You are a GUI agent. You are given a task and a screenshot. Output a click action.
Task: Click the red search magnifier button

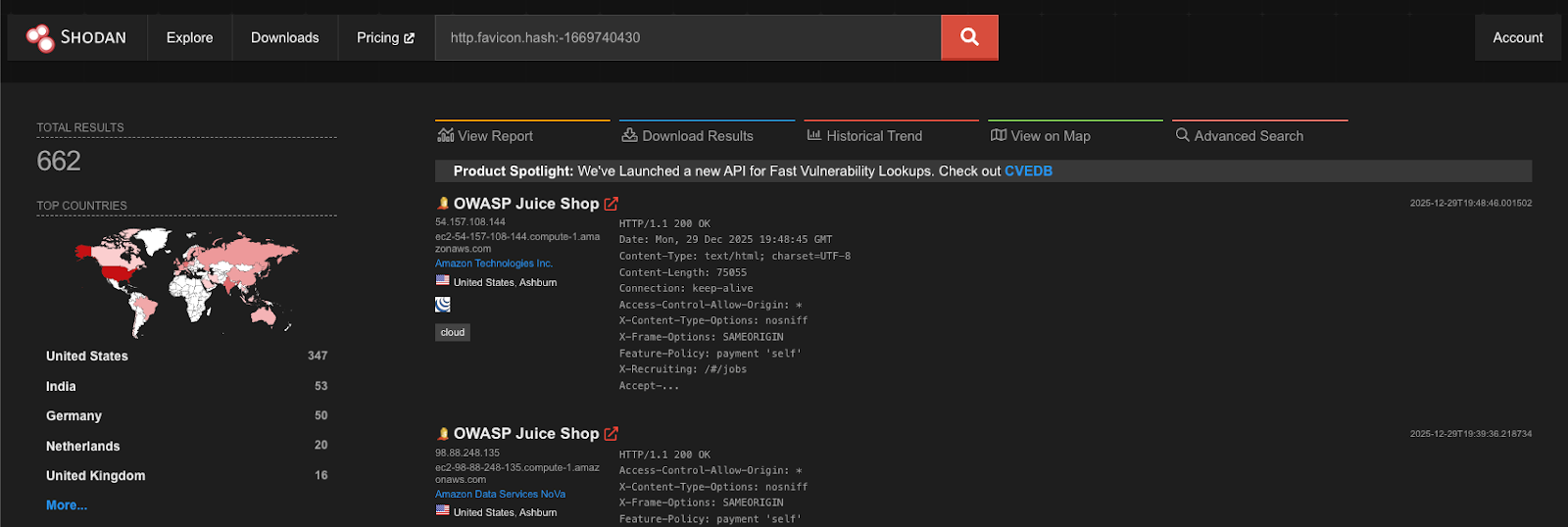tap(969, 37)
